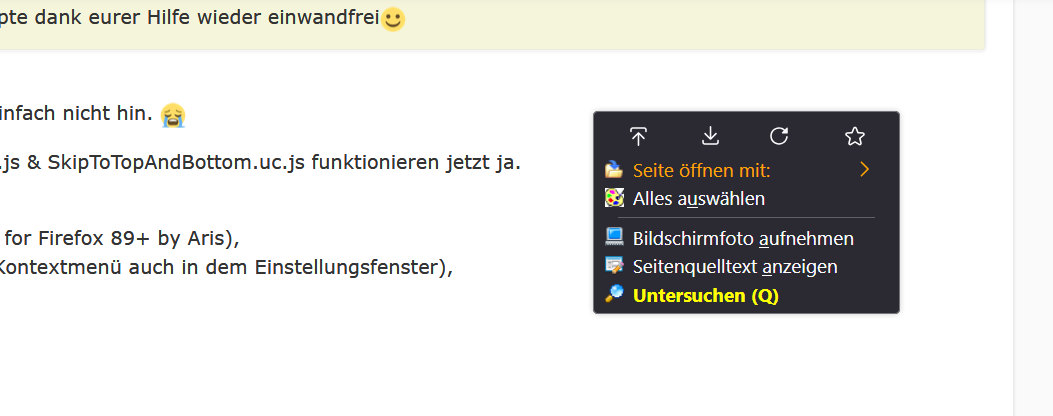
Task: Bookmark the page with the star icon
Action: [854, 136]
